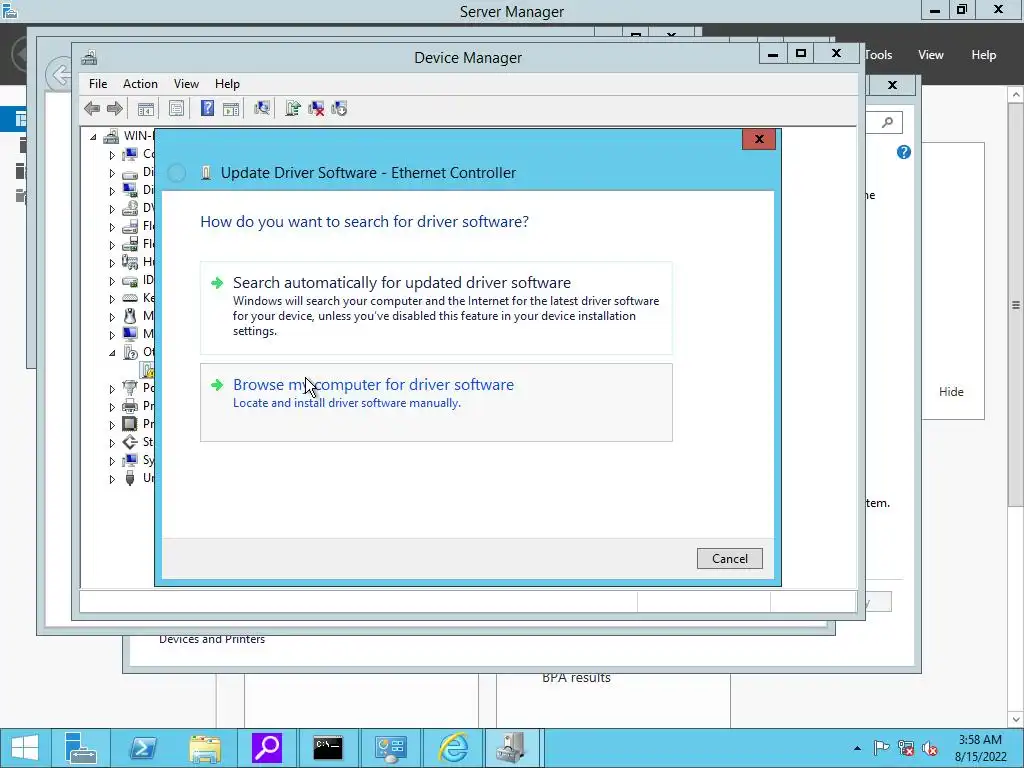Expand the Keyboards node arrow

[x=112, y=298]
